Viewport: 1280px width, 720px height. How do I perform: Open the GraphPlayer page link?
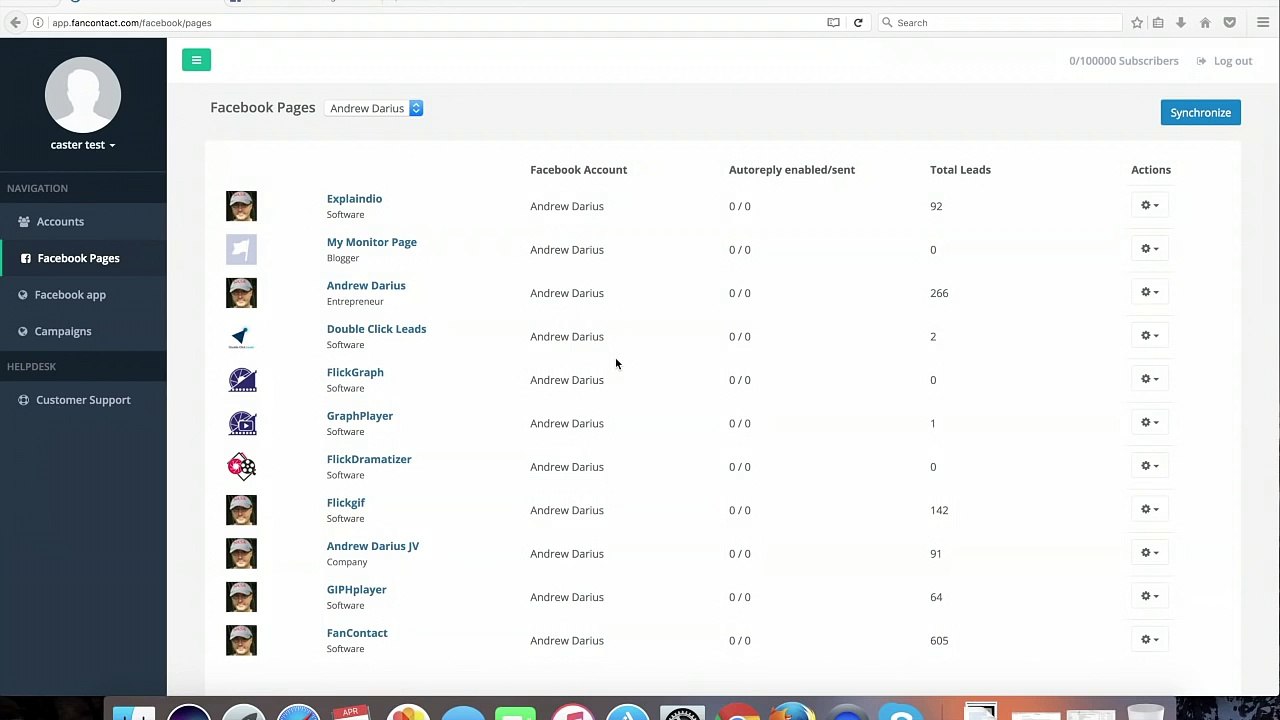(360, 416)
